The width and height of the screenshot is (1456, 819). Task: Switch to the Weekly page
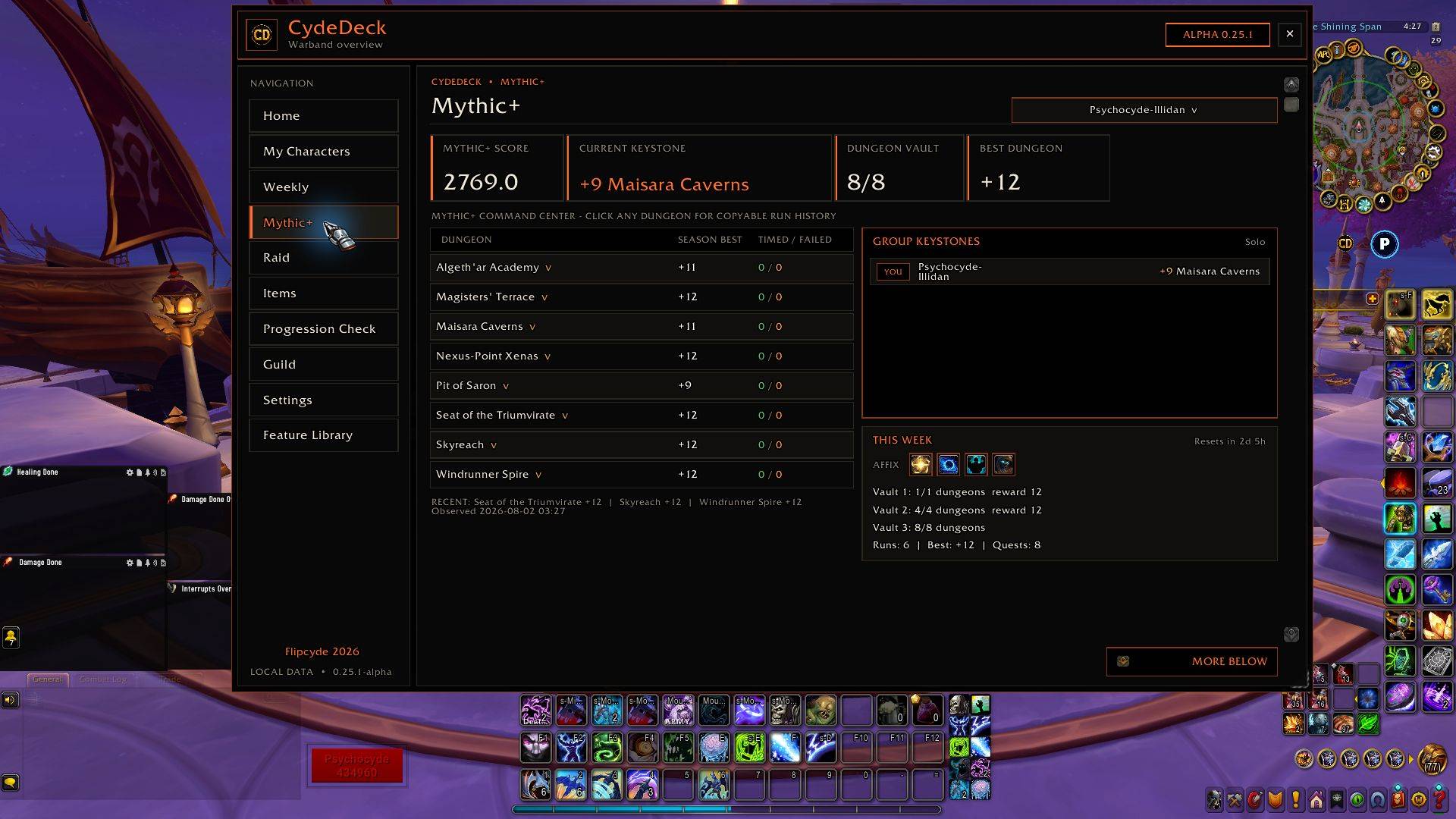pos(323,187)
